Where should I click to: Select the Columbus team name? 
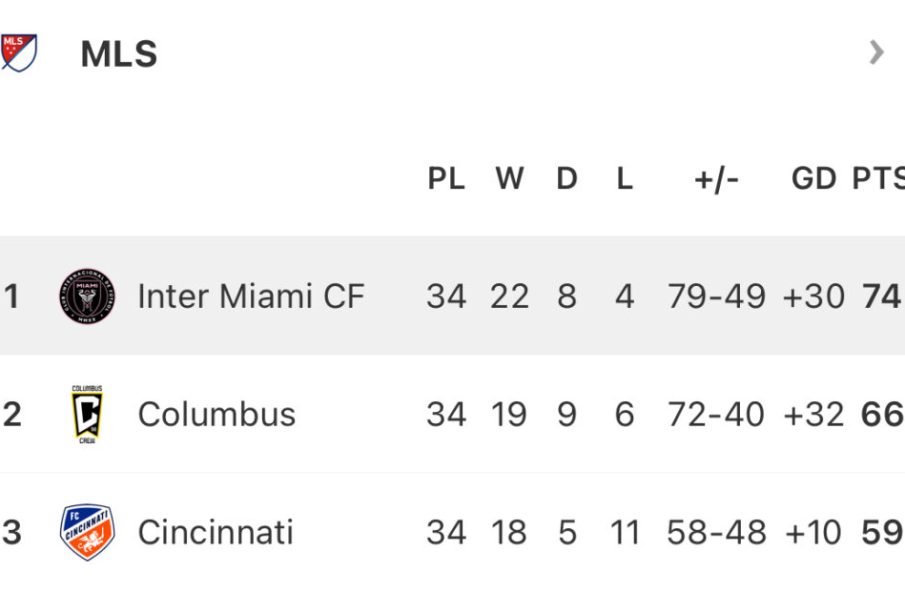216,414
